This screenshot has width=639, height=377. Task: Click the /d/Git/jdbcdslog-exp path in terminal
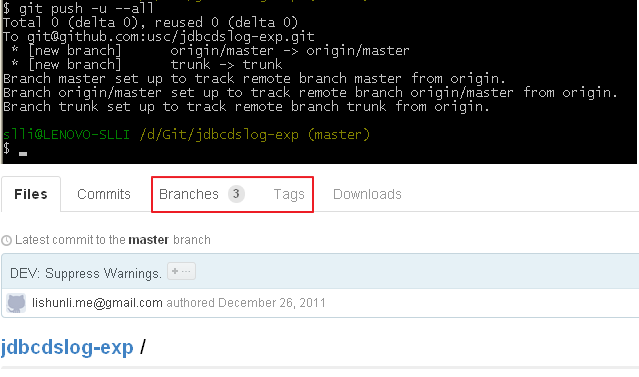[x=219, y=134]
